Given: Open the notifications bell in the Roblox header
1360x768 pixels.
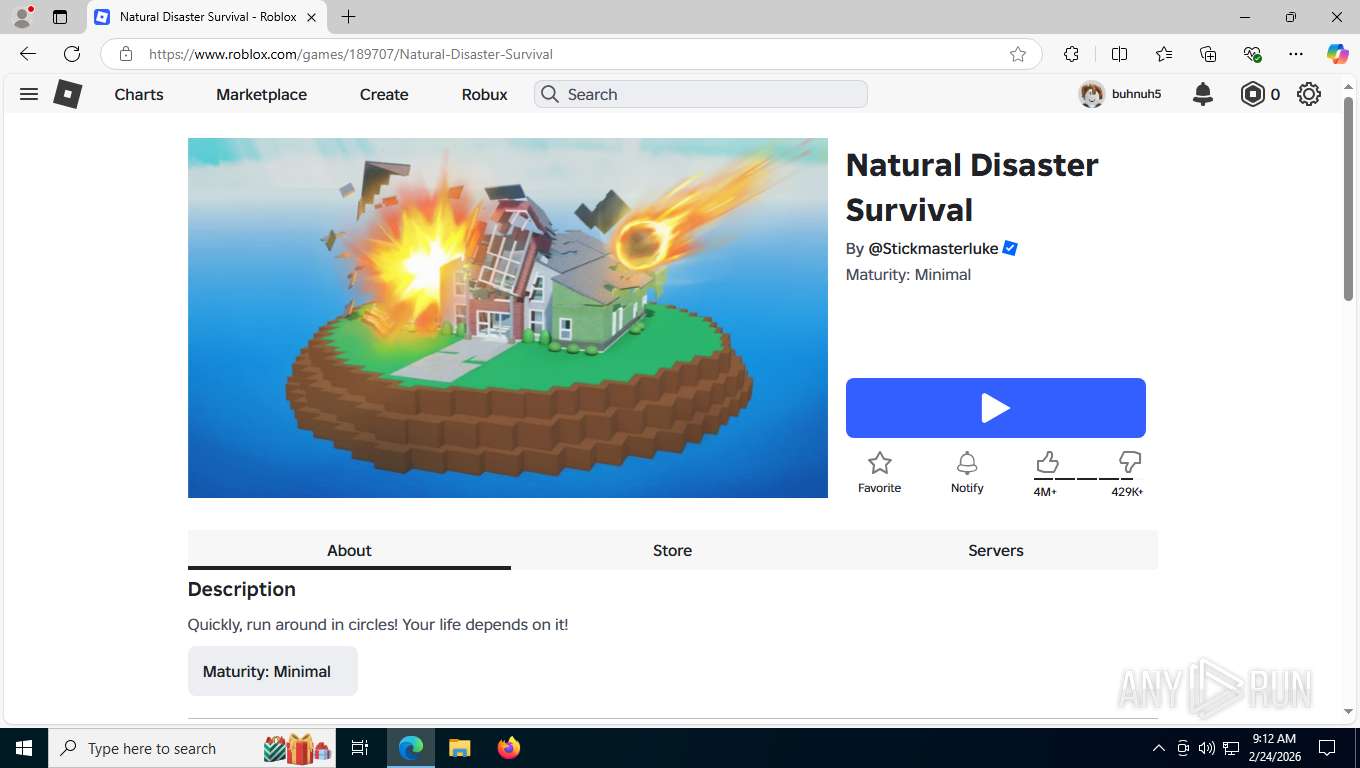Looking at the screenshot, I should coord(1203,94).
